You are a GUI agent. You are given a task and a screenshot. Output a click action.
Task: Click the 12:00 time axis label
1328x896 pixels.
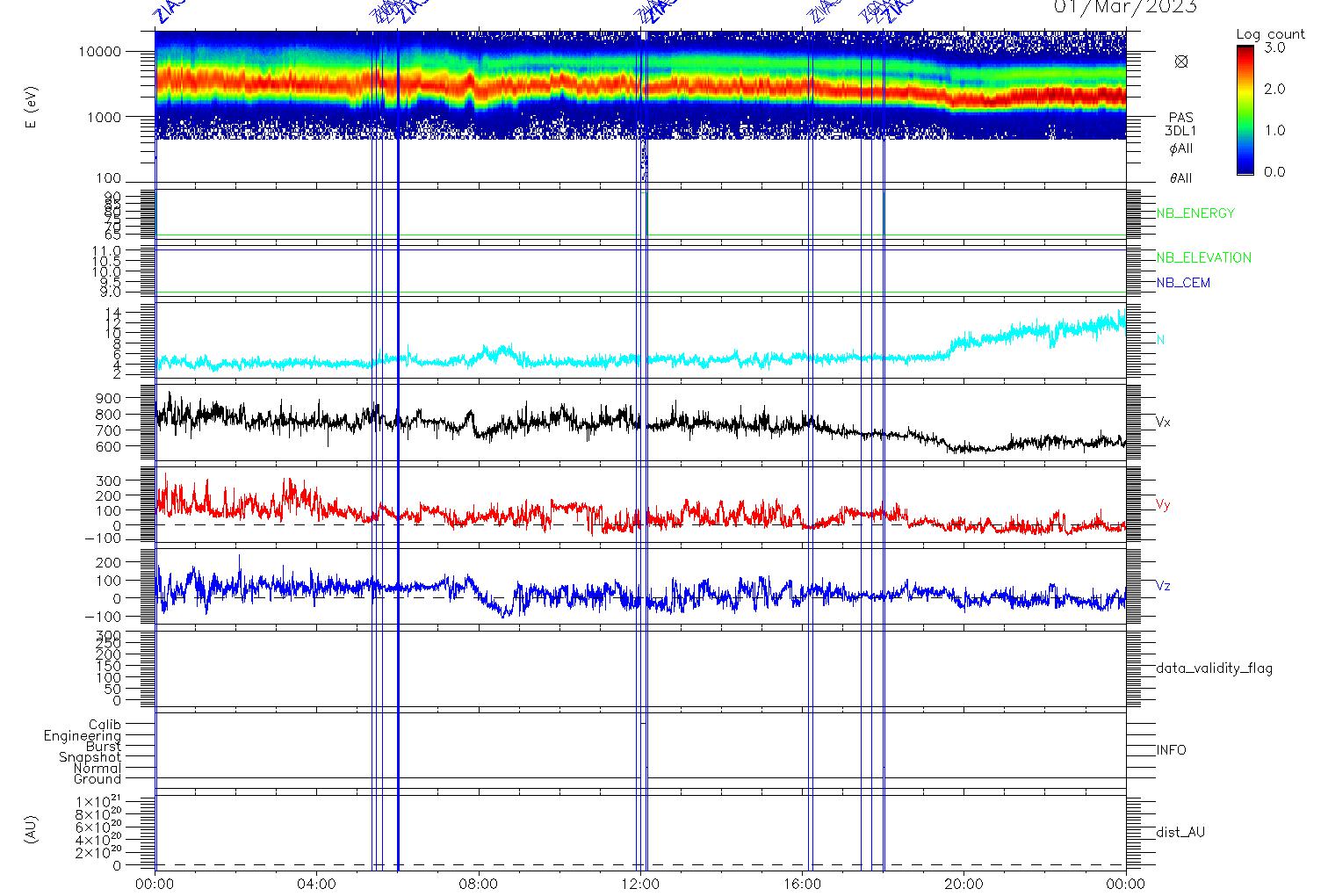coord(640,884)
